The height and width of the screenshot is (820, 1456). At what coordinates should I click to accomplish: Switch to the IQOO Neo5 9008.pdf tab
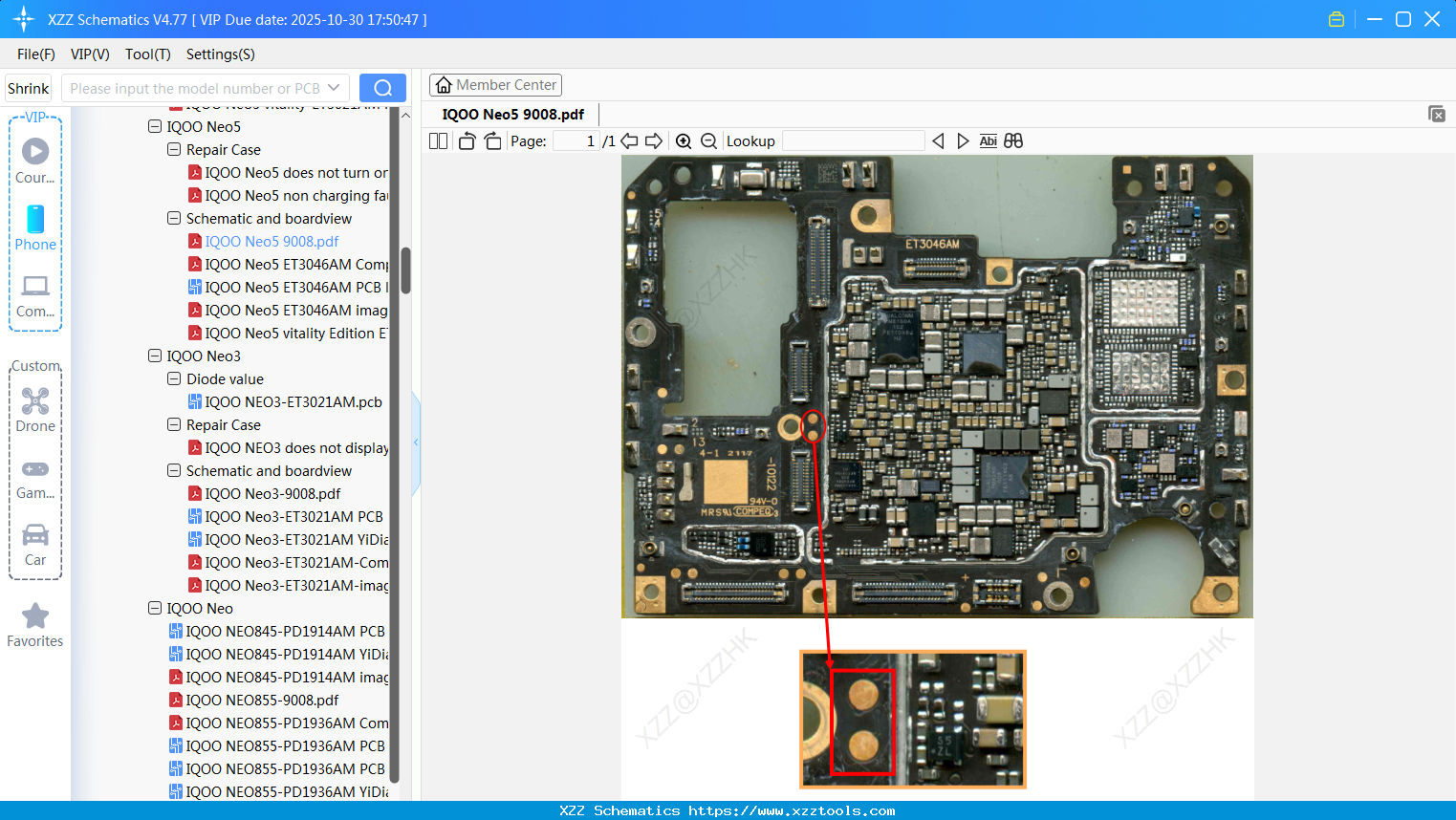point(513,115)
